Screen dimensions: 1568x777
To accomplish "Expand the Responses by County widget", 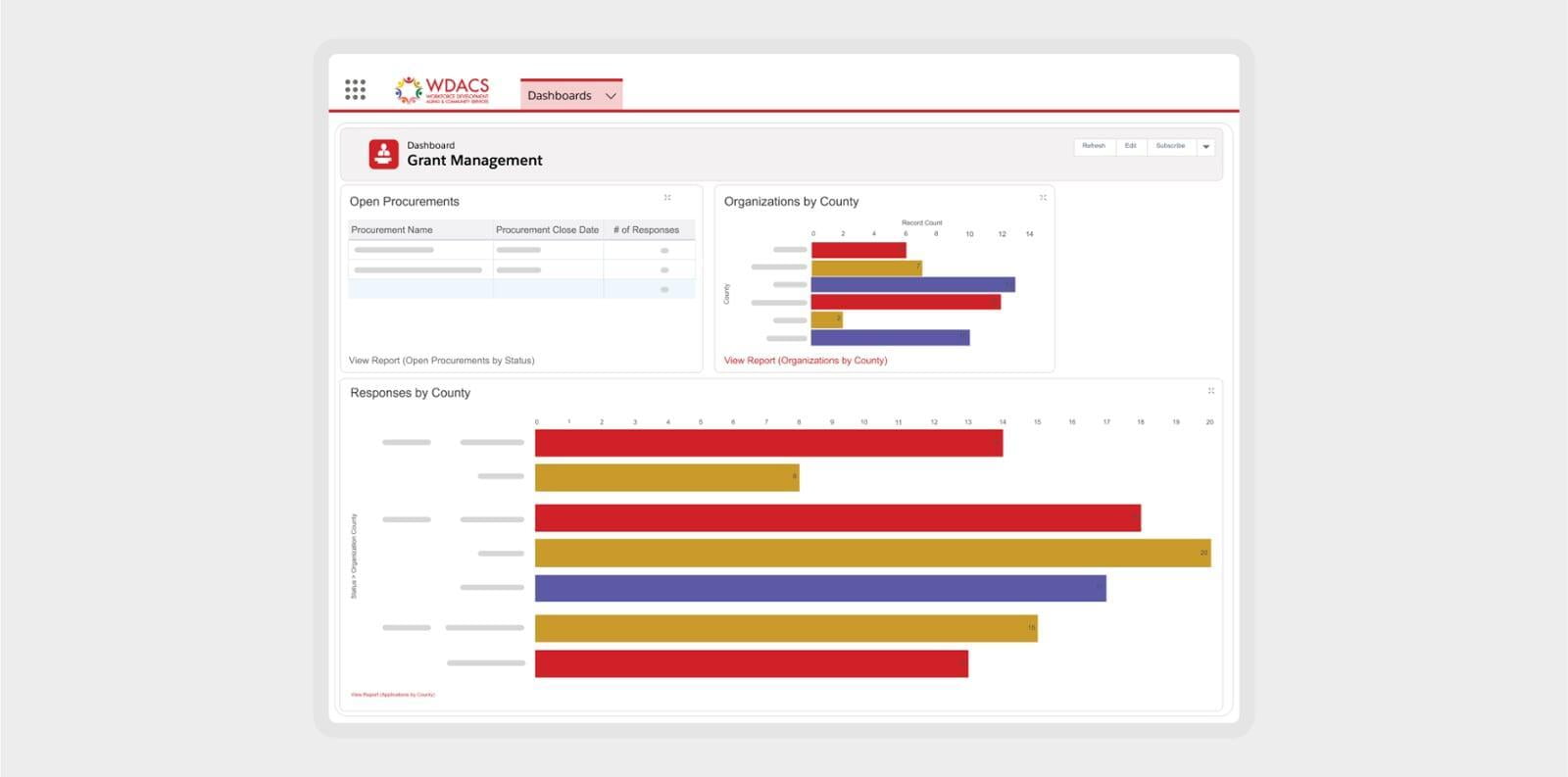I will [1211, 391].
